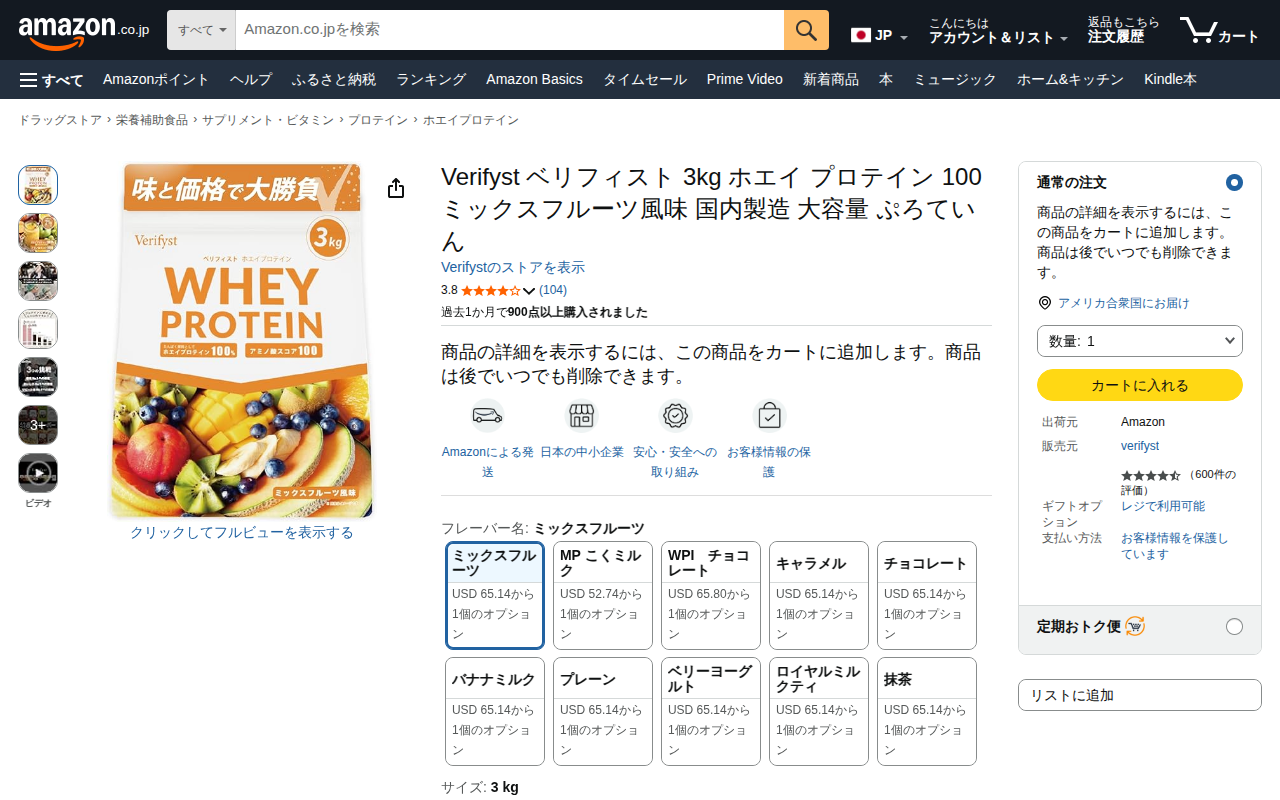Click the share icon beside product image
This screenshot has width=1280, height=800.
(x=396, y=188)
